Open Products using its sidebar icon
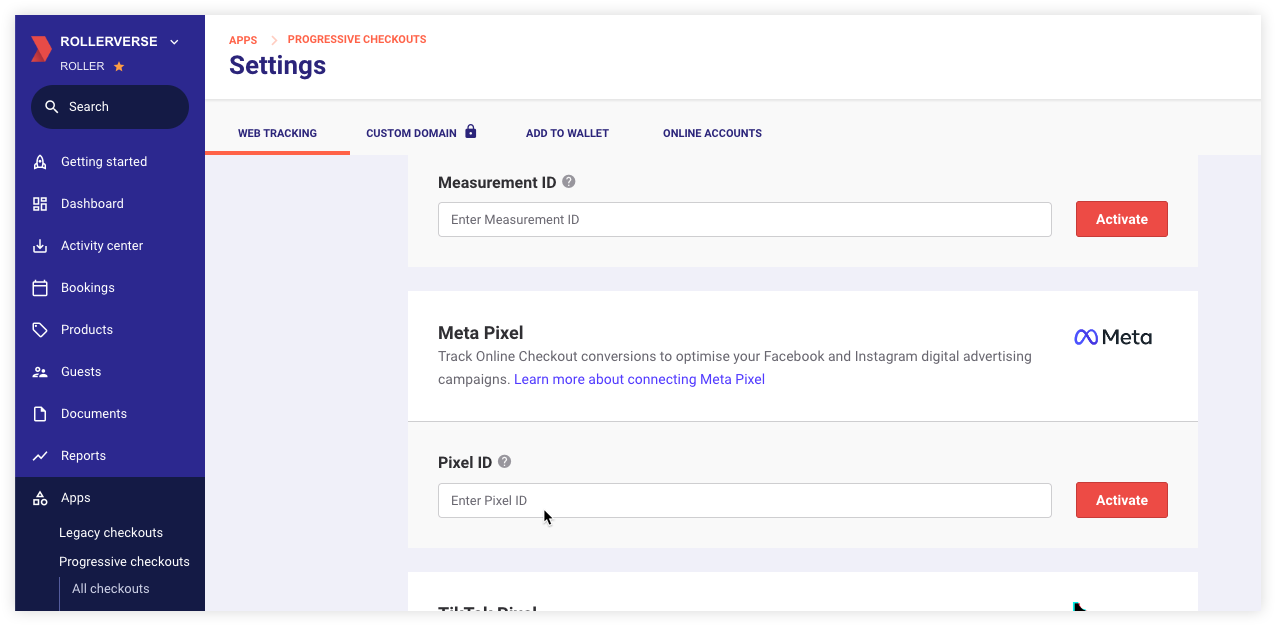 (40, 329)
